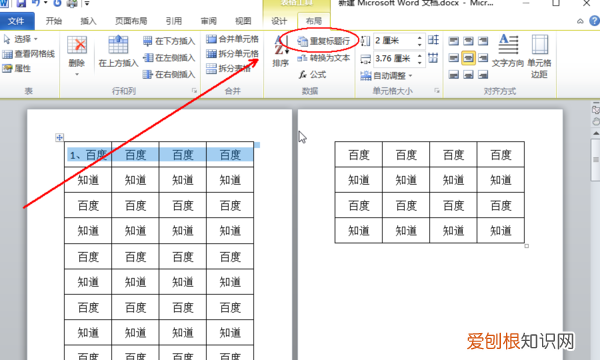600x360 pixels.
Task: Select the table Layout (布局) tab
Action: pos(314,21)
